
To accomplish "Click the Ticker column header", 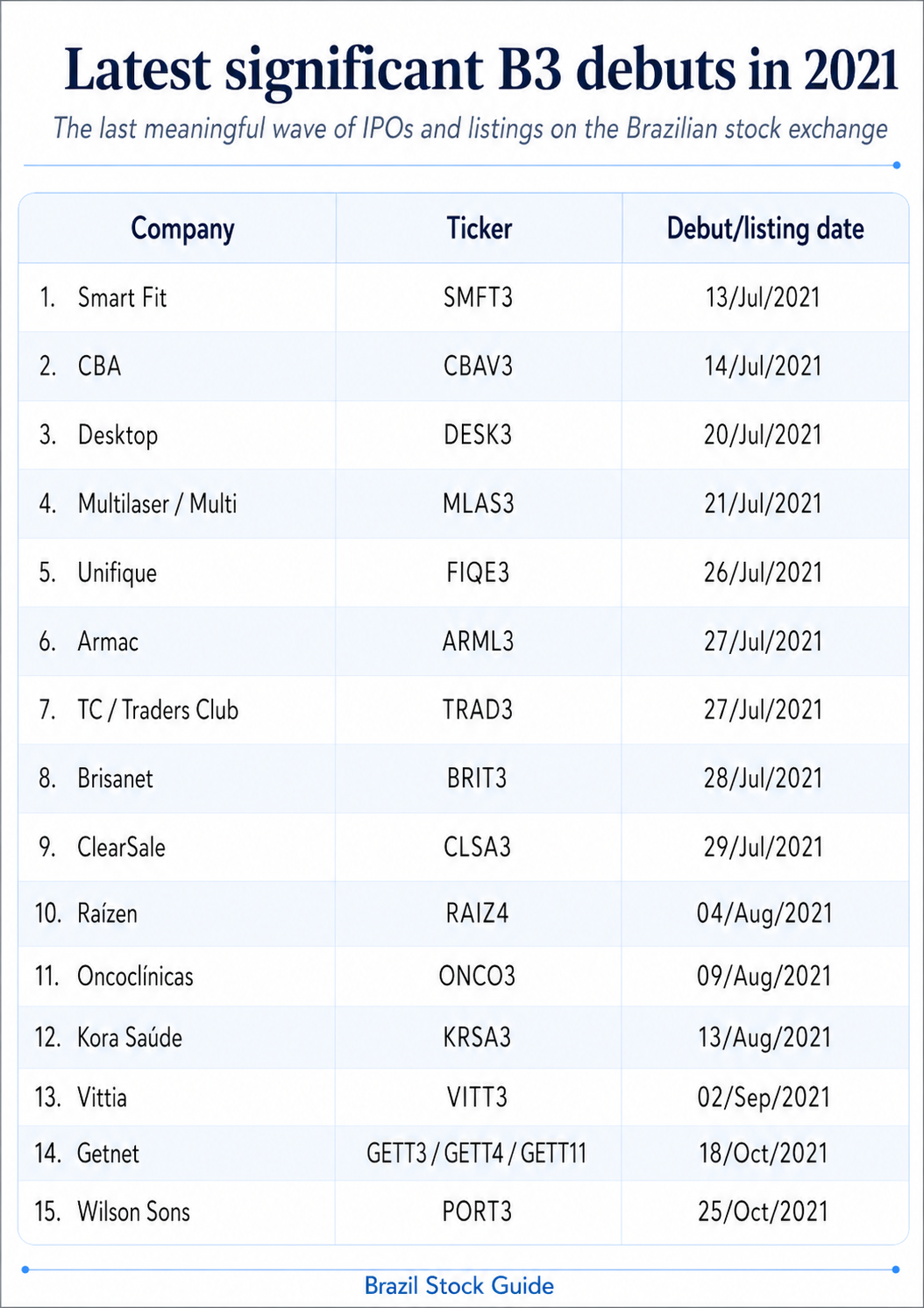I will tap(479, 228).
